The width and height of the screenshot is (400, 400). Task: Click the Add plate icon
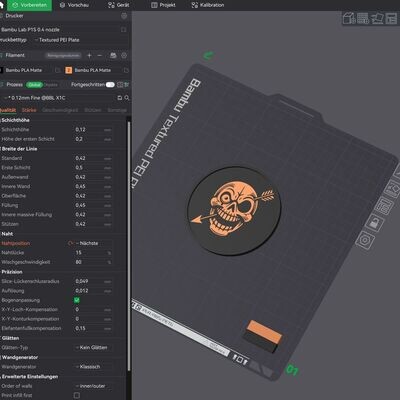363,18
